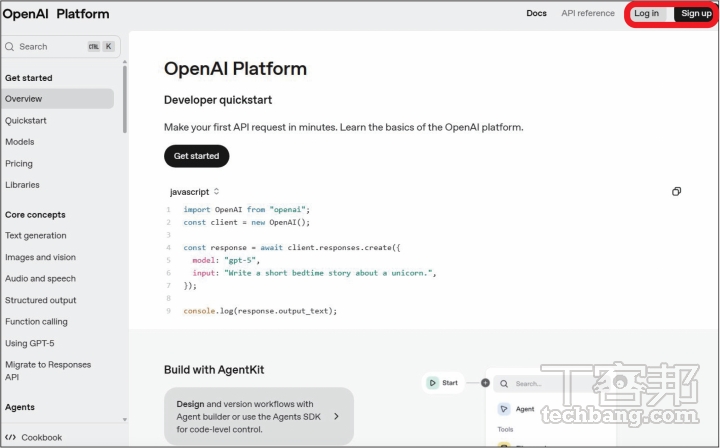Click 'const client = new OpenAI();' line
Screen dimensions: 720x448
247,223
